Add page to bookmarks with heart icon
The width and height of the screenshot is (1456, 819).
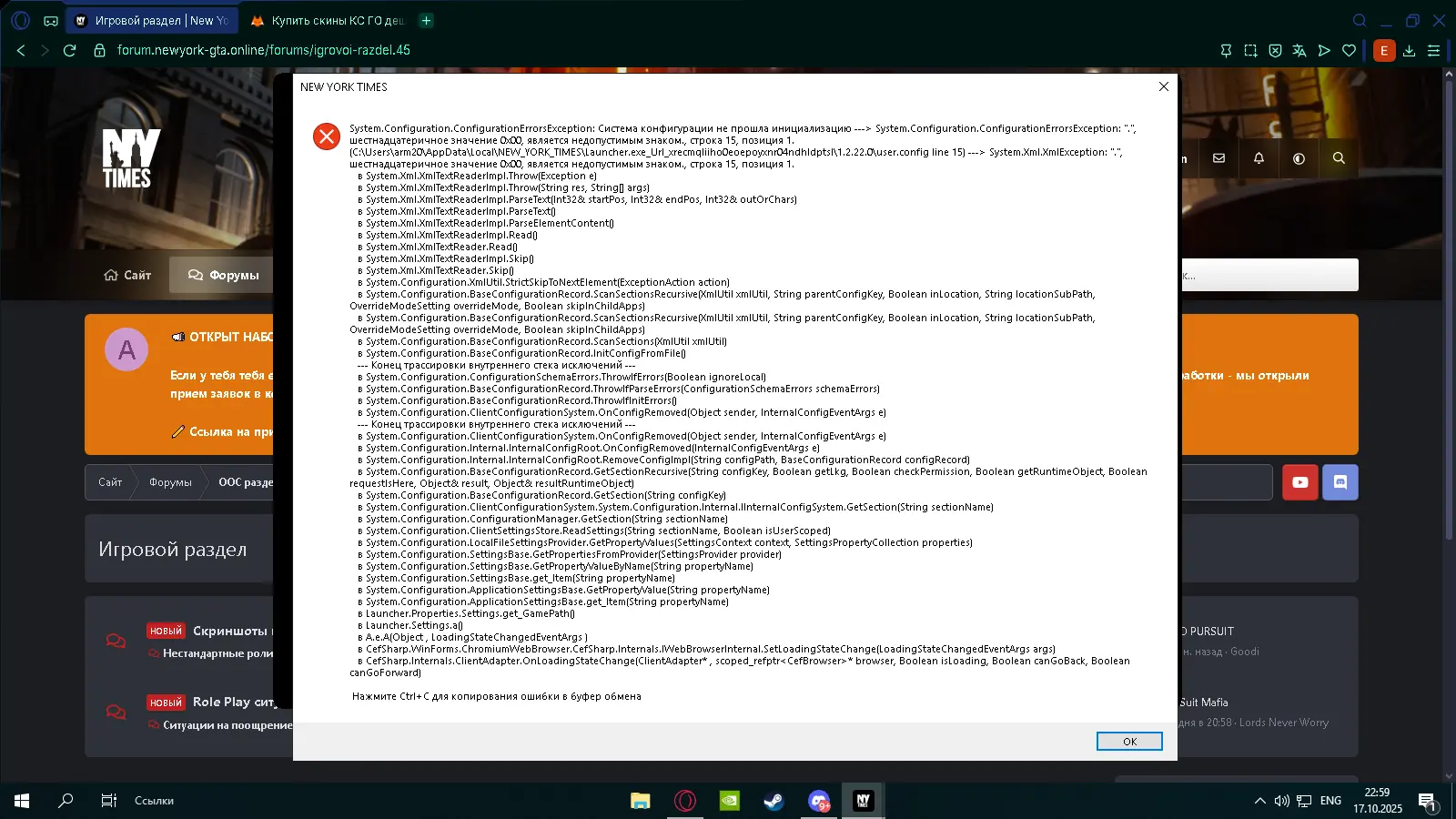point(1349,51)
